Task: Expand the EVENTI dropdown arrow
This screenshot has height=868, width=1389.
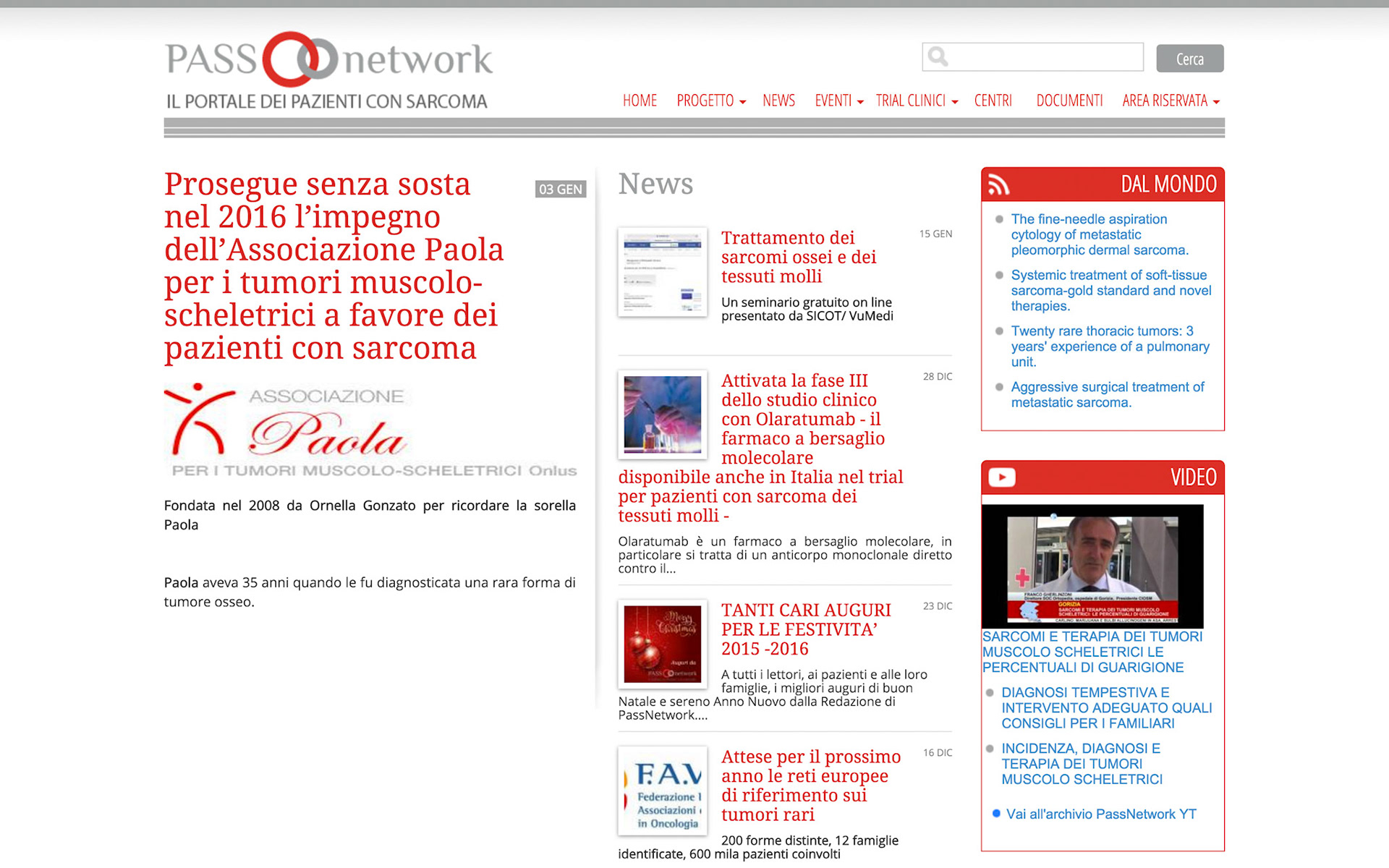Action: [x=860, y=102]
